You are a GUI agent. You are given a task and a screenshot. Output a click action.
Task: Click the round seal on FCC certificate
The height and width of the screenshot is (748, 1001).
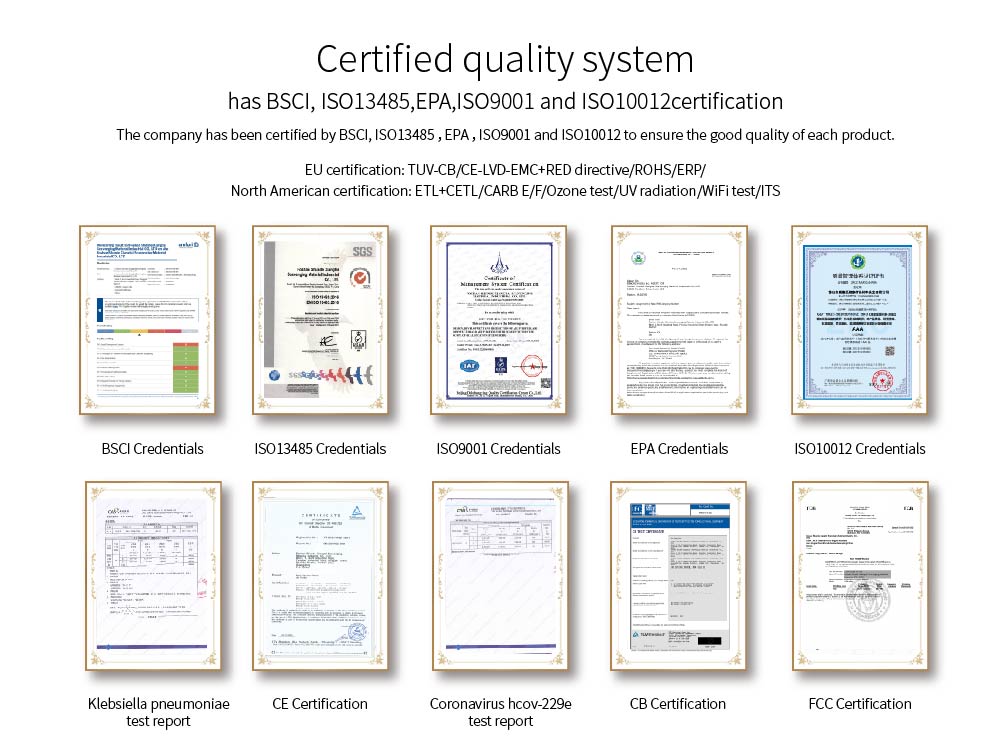(x=867, y=601)
